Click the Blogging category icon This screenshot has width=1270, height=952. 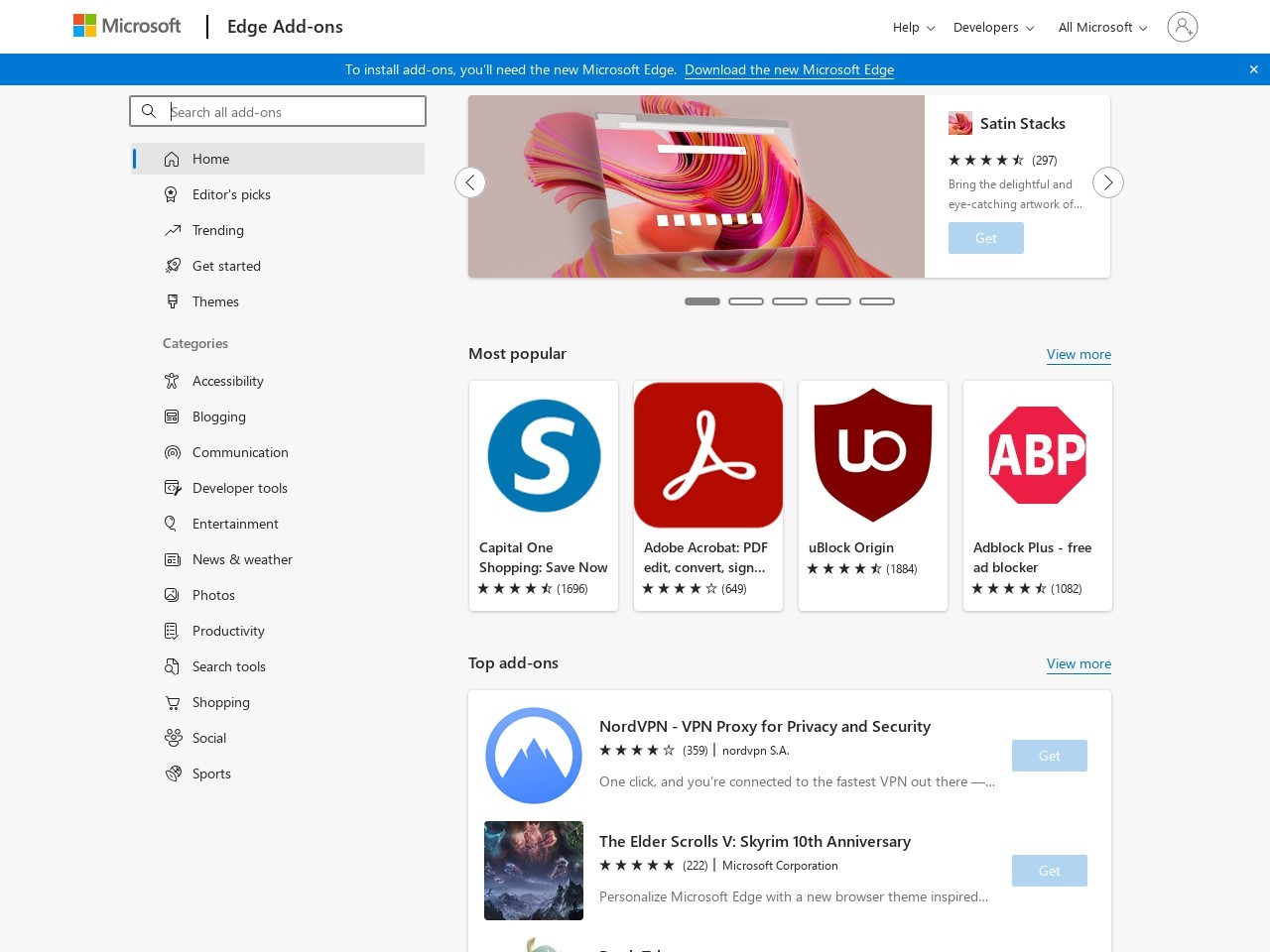coord(172,416)
